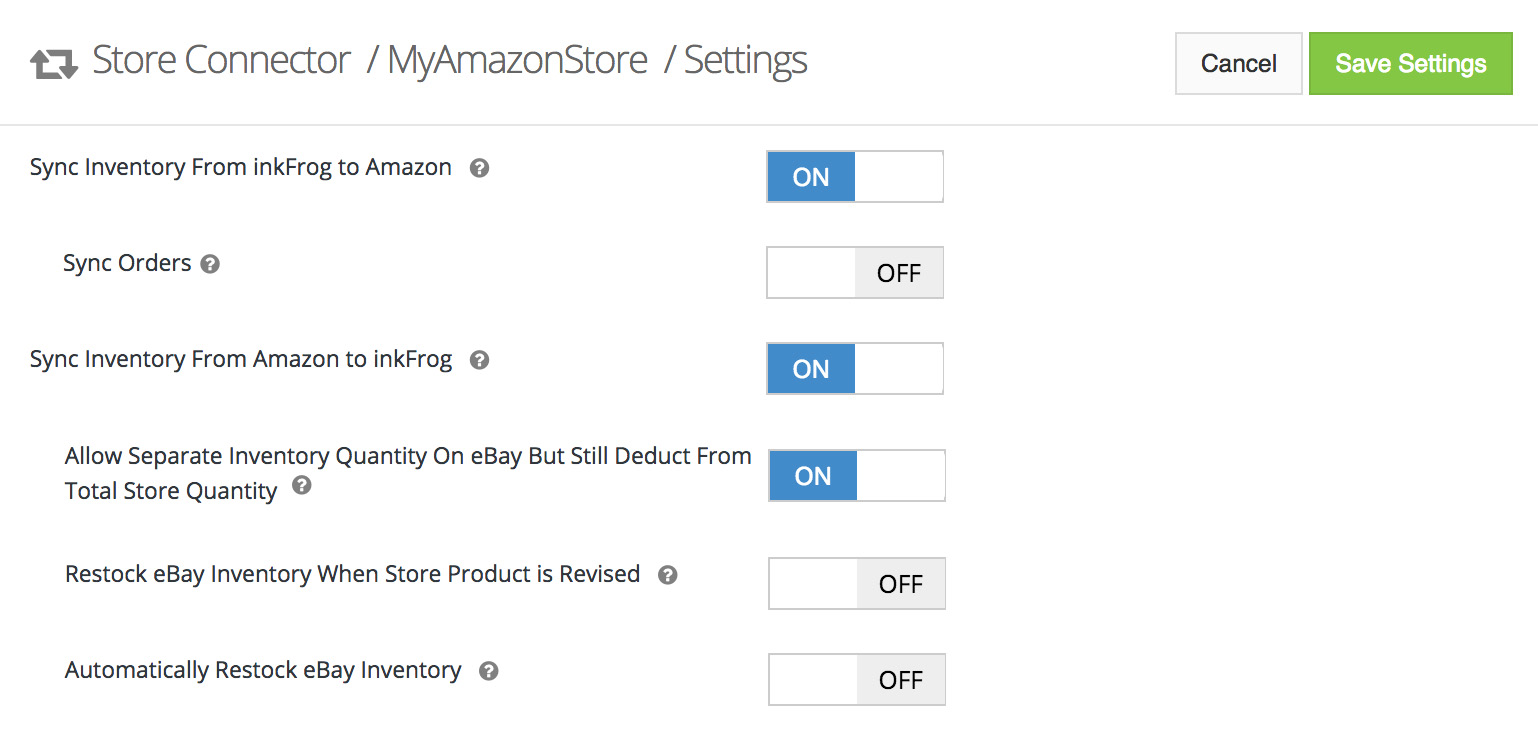Click the Sync Orders help icon
This screenshot has width=1538, height=733.
210,265
